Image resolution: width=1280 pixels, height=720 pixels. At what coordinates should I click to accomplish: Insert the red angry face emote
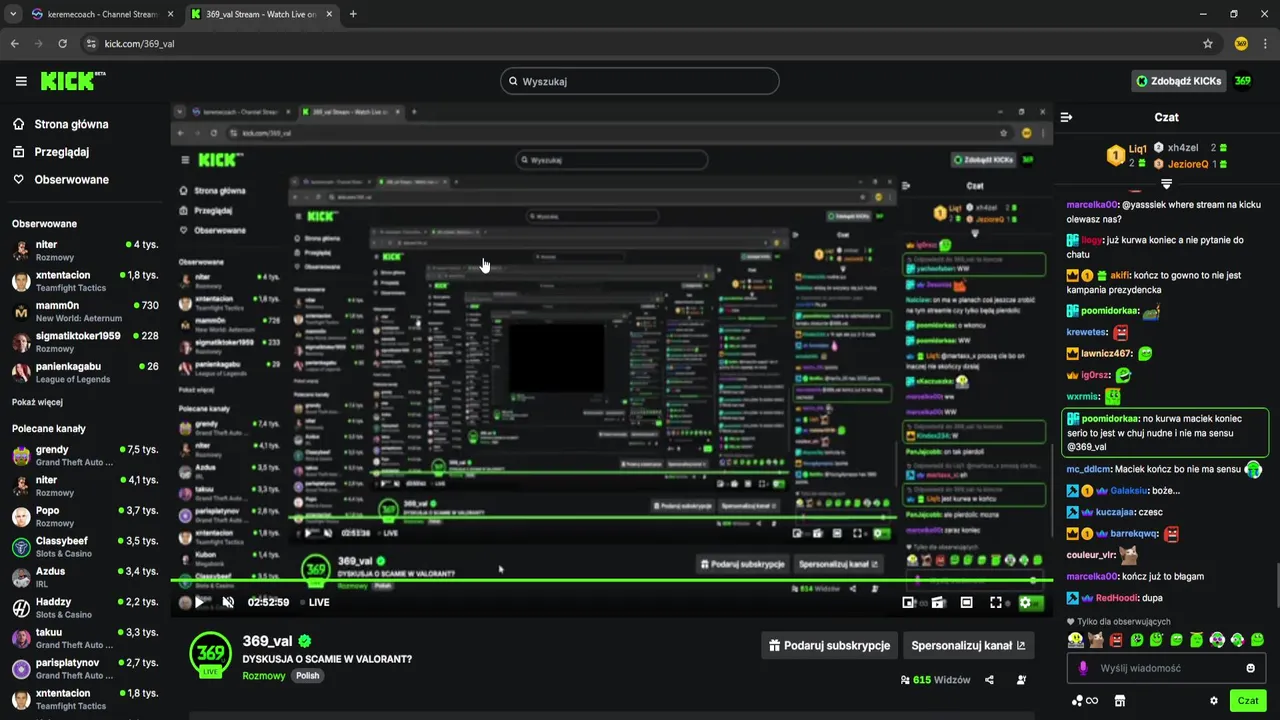tap(1116, 640)
